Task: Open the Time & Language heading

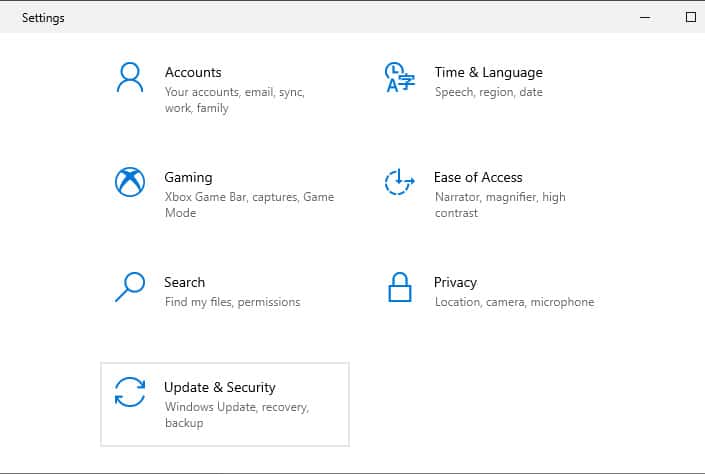Action: pyautogui.click(x=488, y=72)
